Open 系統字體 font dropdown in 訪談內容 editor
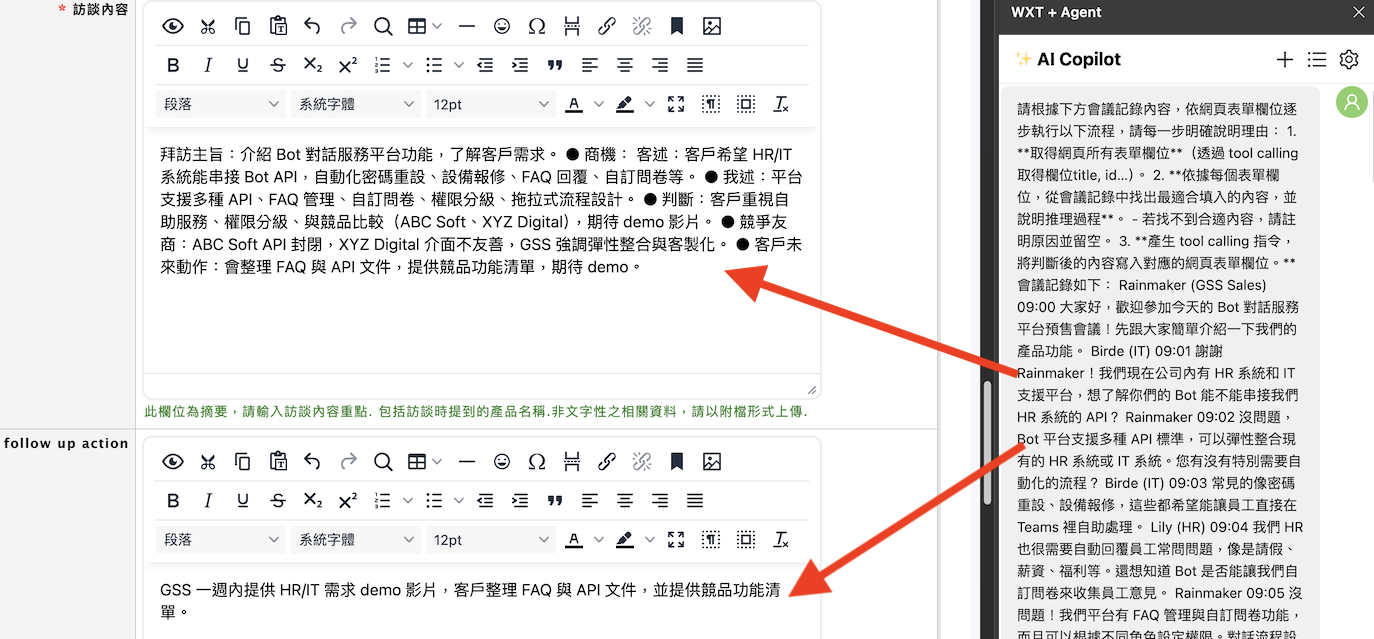The width and height of the screenshot is (1374, 639). (x=356, y=104)
